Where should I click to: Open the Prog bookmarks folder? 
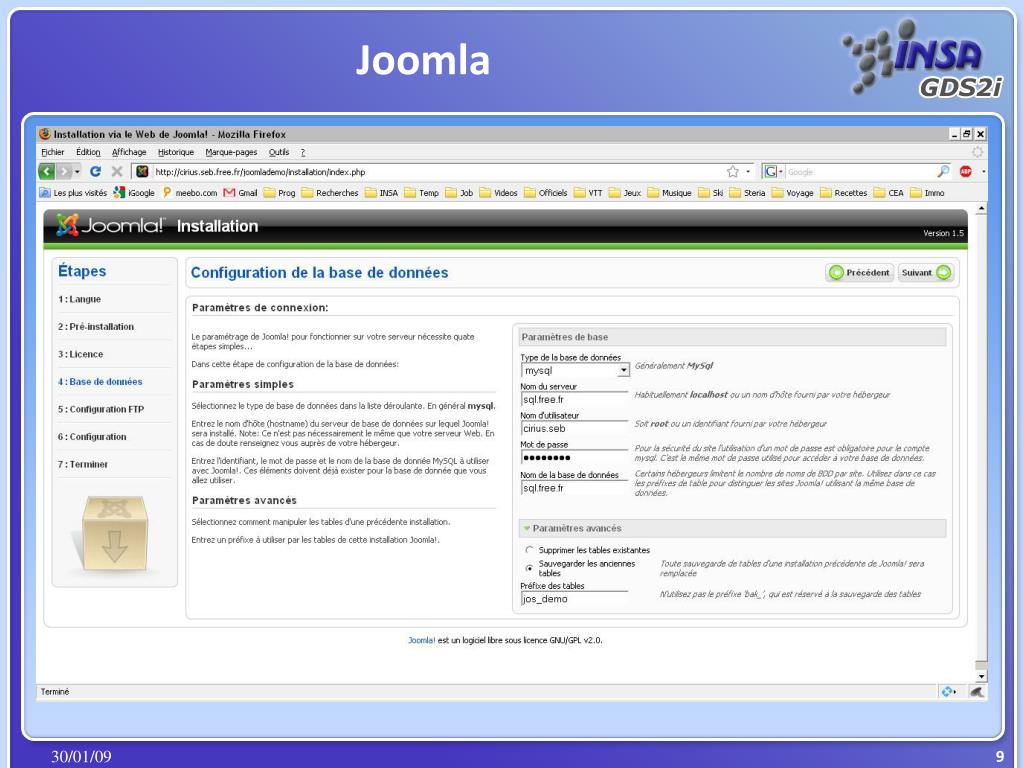point(280,193)
